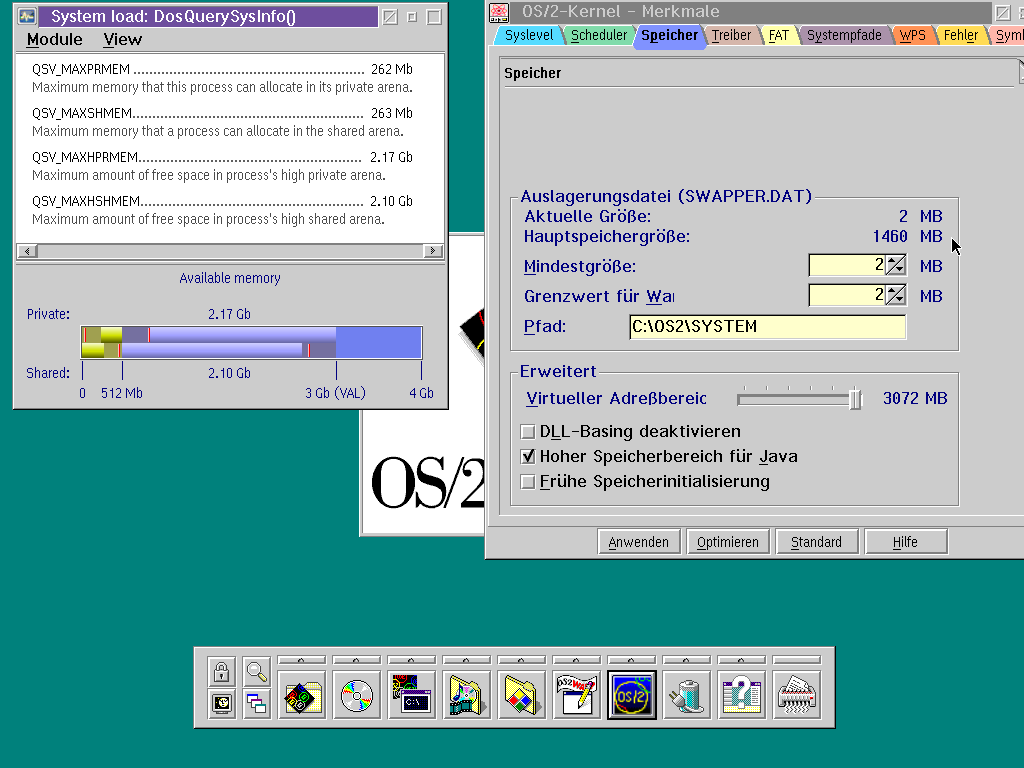This screenshot has width=1024, height=768.
Task: Expand the drawer above the CD icon
Action: point(357,660)
